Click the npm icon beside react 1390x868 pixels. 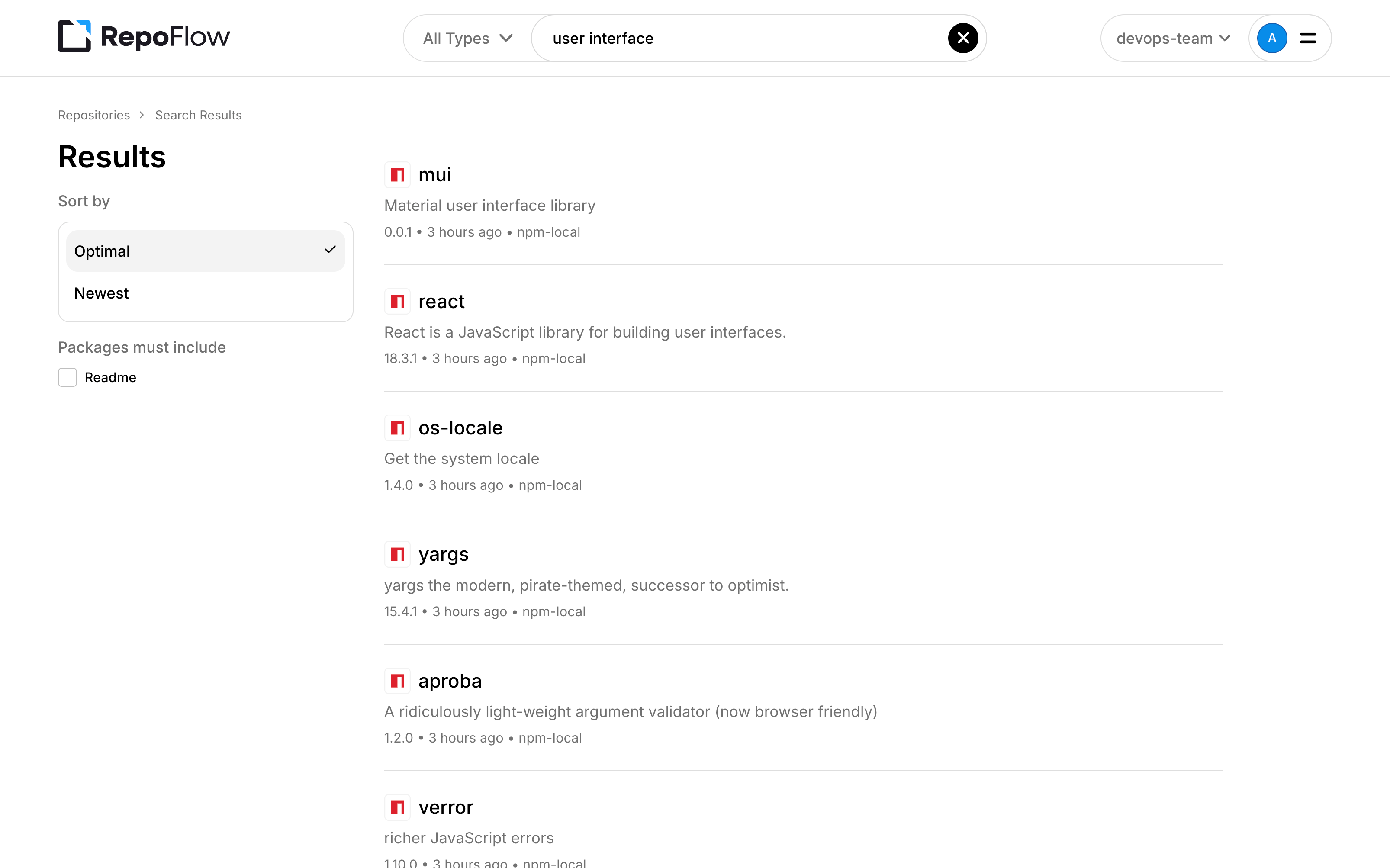pos(397,302)
